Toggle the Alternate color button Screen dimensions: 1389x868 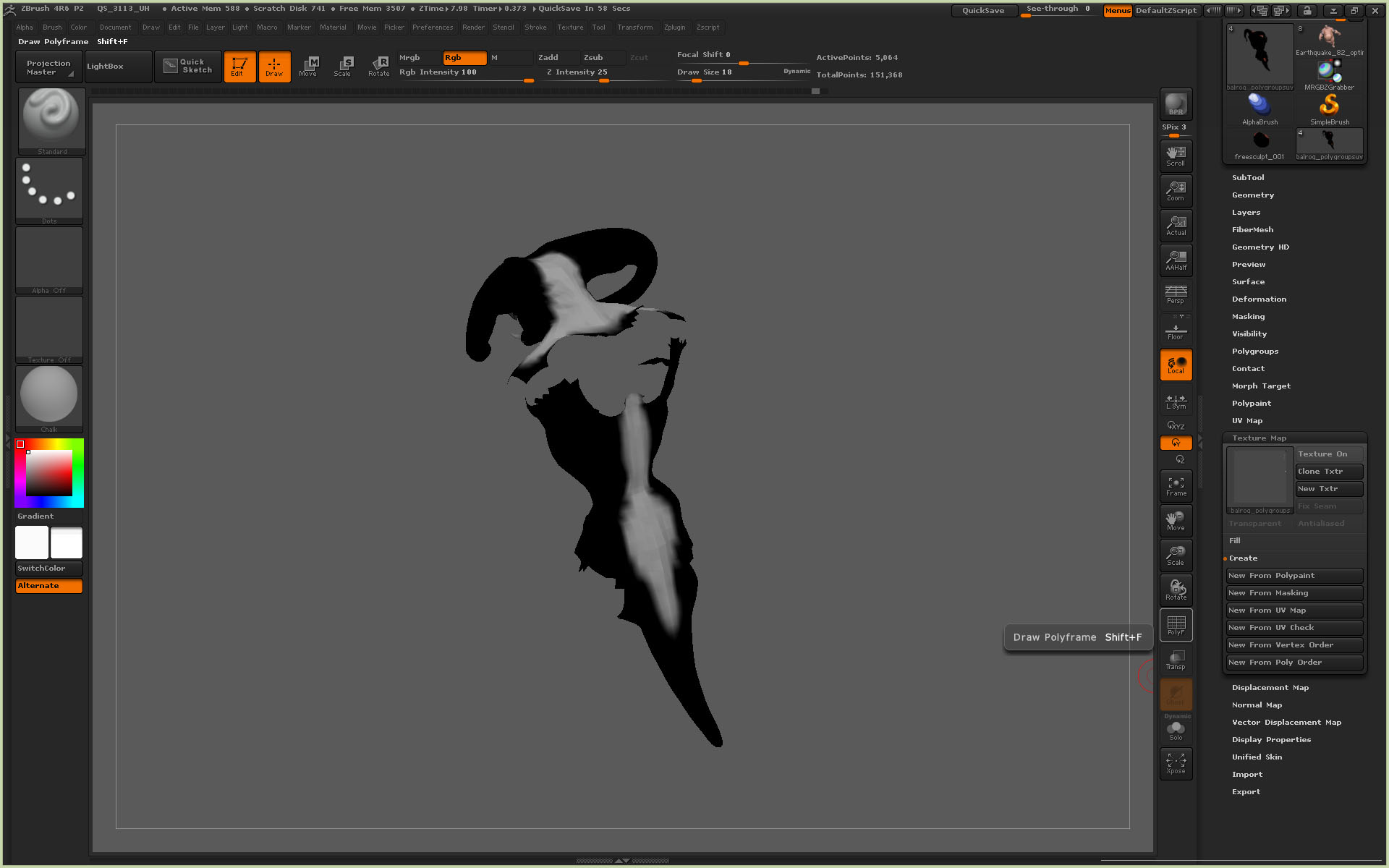pos(49,586)
